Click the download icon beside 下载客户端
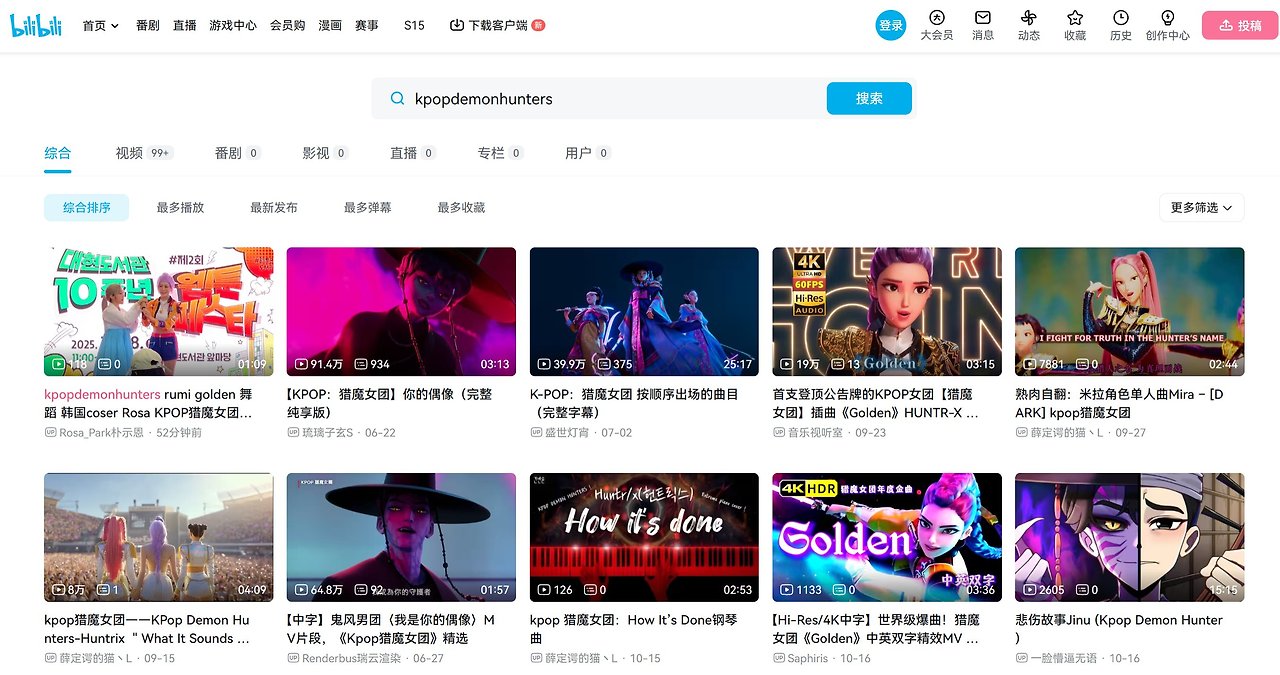The image size is (1280, 675). click(x=457, y=25)
